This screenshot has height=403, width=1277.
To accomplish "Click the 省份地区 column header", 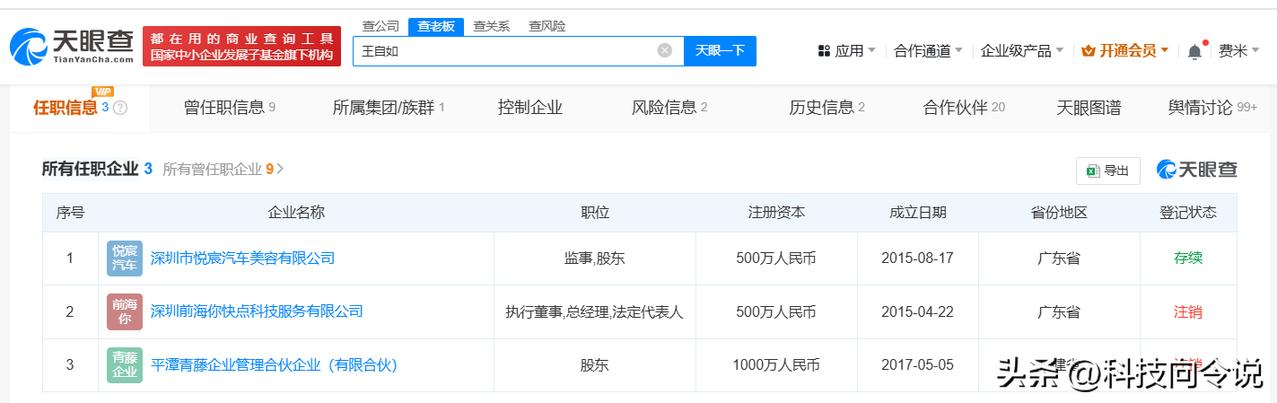I will click(x=1059, y=213).
